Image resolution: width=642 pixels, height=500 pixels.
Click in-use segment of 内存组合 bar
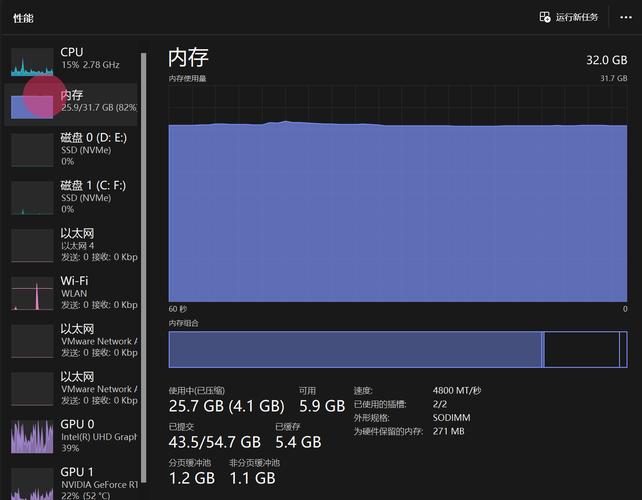pyautogui.click(x=355, y=350)
